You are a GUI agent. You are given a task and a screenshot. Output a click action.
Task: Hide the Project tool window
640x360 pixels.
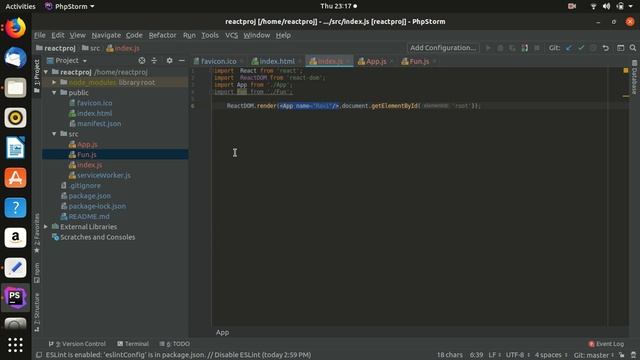pyautogui.click(x=182, y=60)
